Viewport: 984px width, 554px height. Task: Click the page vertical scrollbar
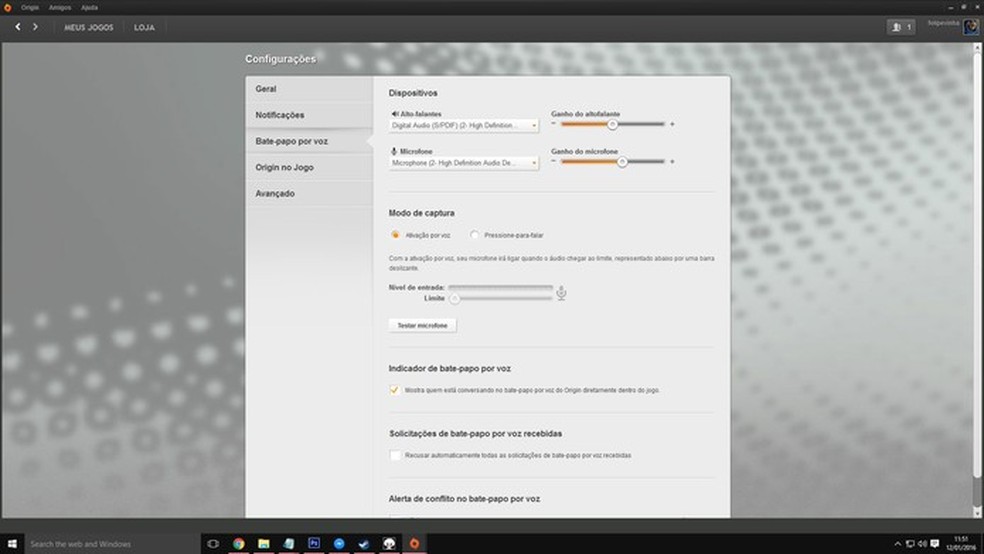tap(976, 264)
